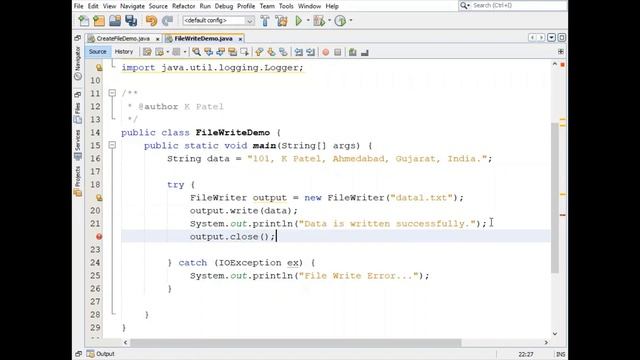This screenshot has width=640, height=360.
Task: Click the Uncomment icon in editor toolbar
Action: [365, 52]
